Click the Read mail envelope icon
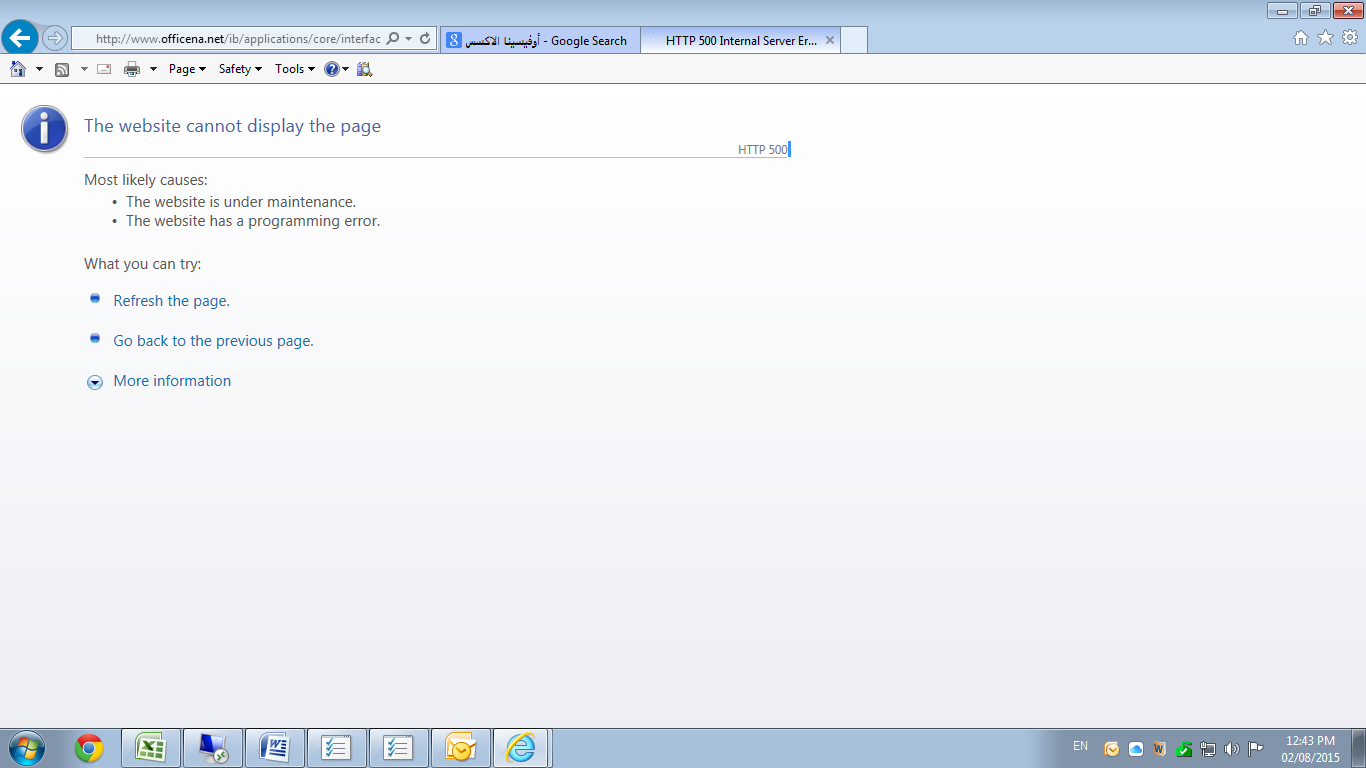Screen dimensions: 1366x768 pyautogui.click(x=104, y=69)
